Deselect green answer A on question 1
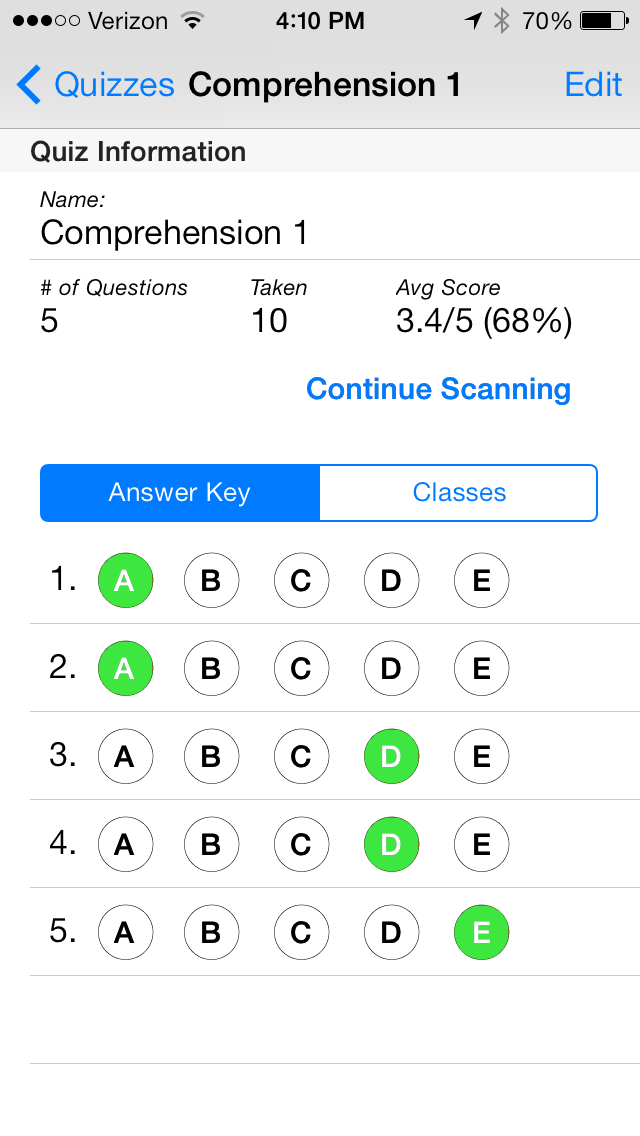 pyautogui.click(x=124, y=581)
